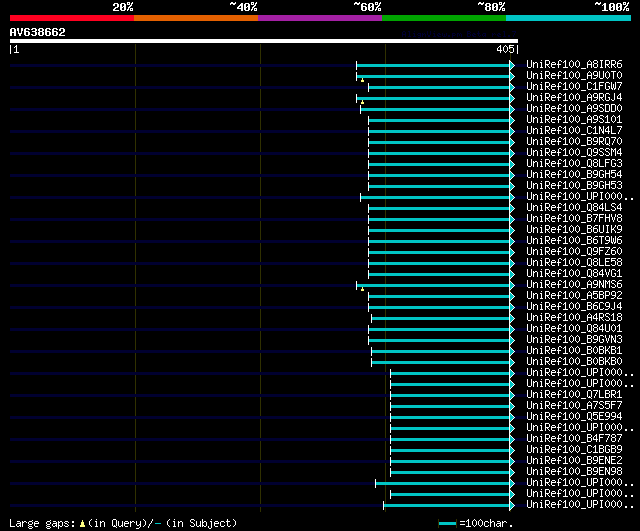Open the UniRef100_A9SDD0 hit
The height and width of the screenshot is (531, 640).
pyautogui.click(x=574, y=109)
